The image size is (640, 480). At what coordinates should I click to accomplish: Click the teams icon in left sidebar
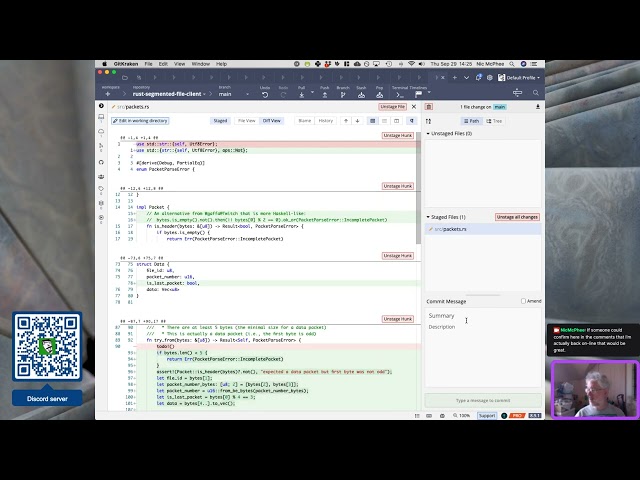tap(101, 177)
